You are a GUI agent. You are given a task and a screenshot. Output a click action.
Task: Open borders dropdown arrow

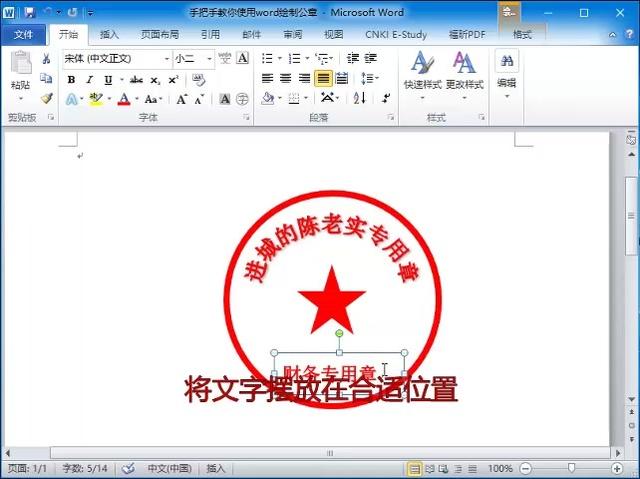click(x=306, y=98)
